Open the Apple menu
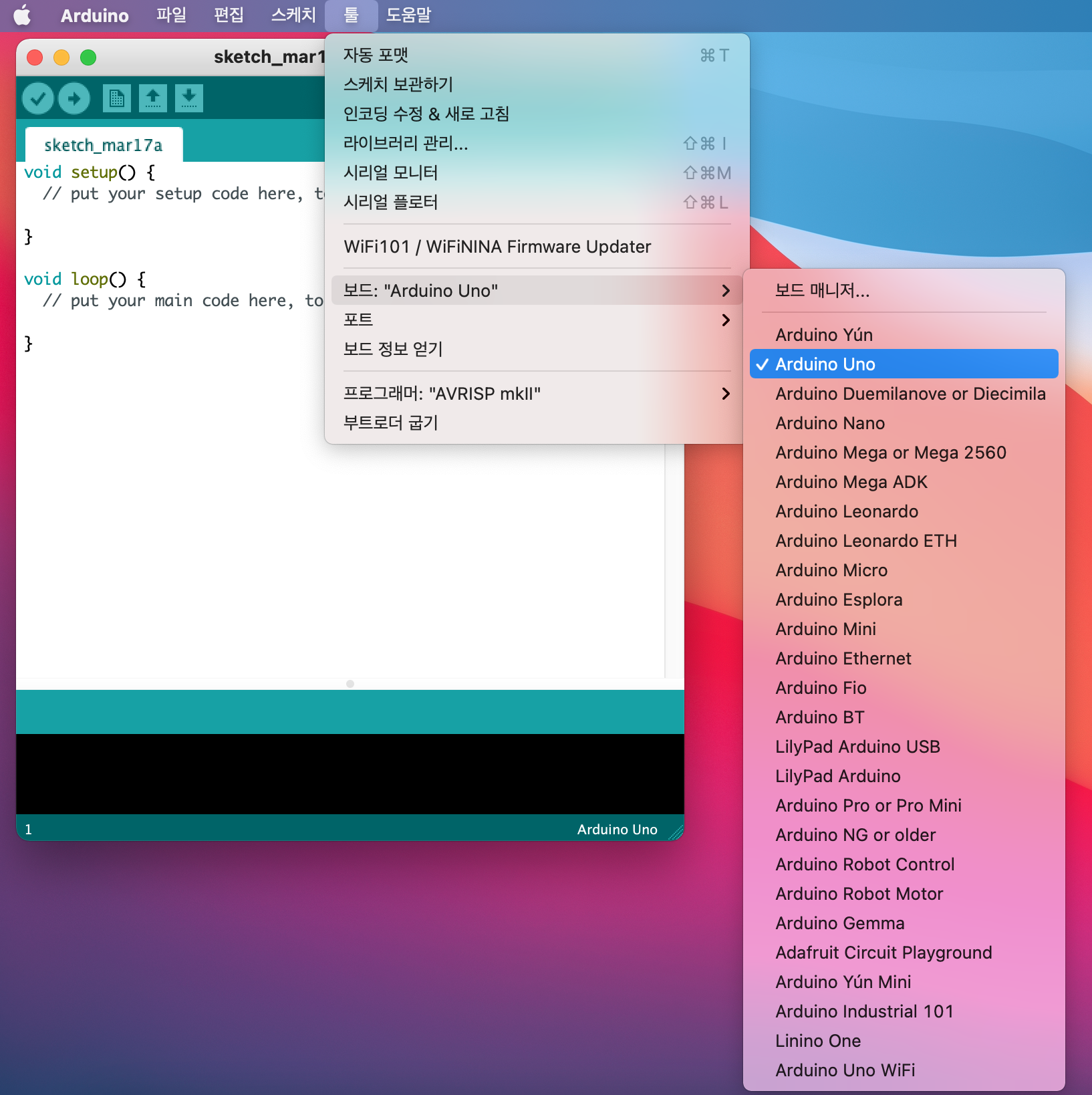This screenshot has width=1092, height=1095. (22, 15)
